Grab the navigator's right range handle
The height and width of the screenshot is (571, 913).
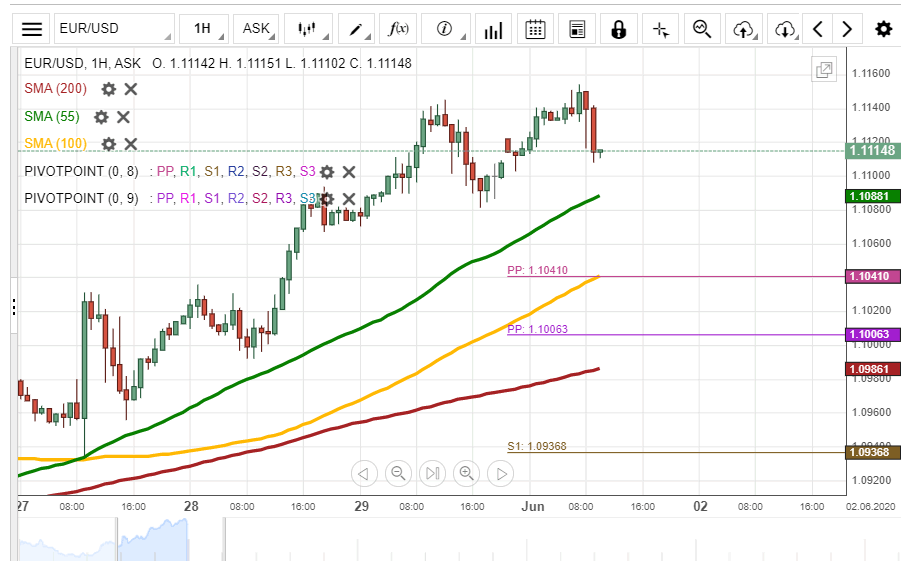[224, 540]
